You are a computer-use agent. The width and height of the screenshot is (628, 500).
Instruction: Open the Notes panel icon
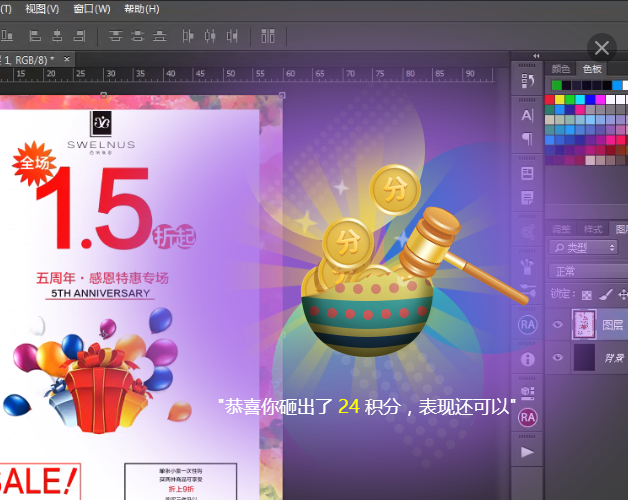coord(527,197)
